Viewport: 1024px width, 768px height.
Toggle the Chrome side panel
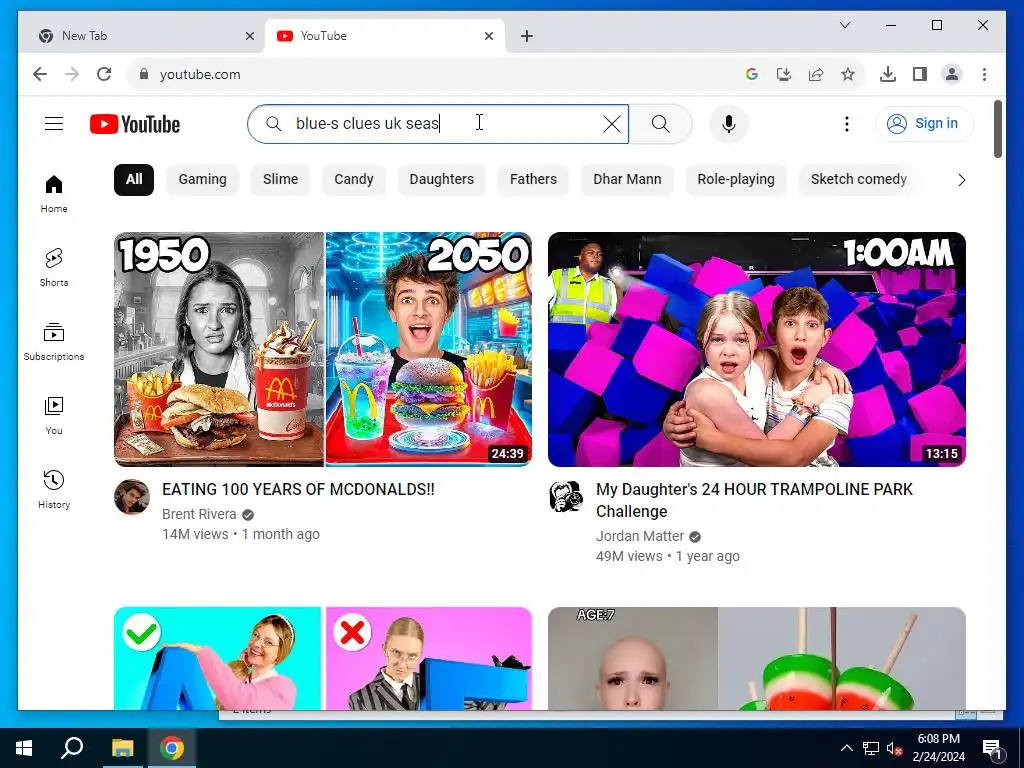pyautogui.click(x=920, y=74)
